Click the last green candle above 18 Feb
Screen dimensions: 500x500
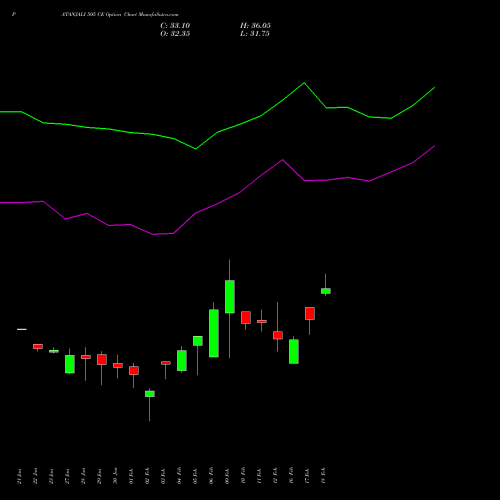click(326, 291)
